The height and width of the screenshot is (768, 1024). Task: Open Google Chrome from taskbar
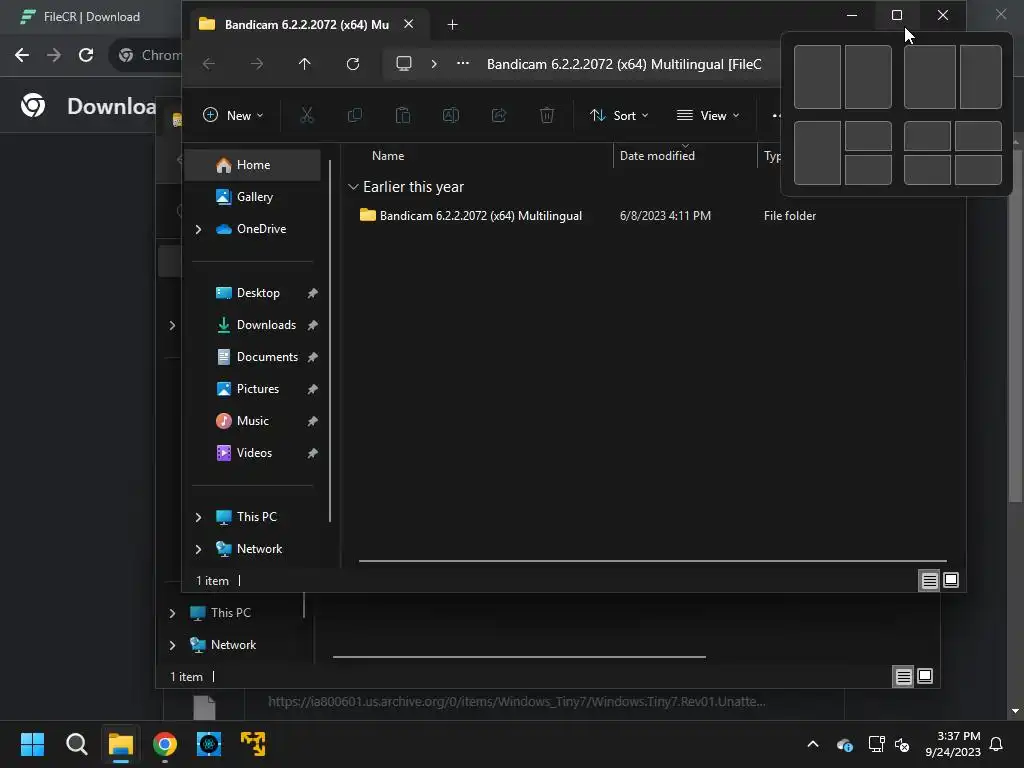tap(165, 744)
